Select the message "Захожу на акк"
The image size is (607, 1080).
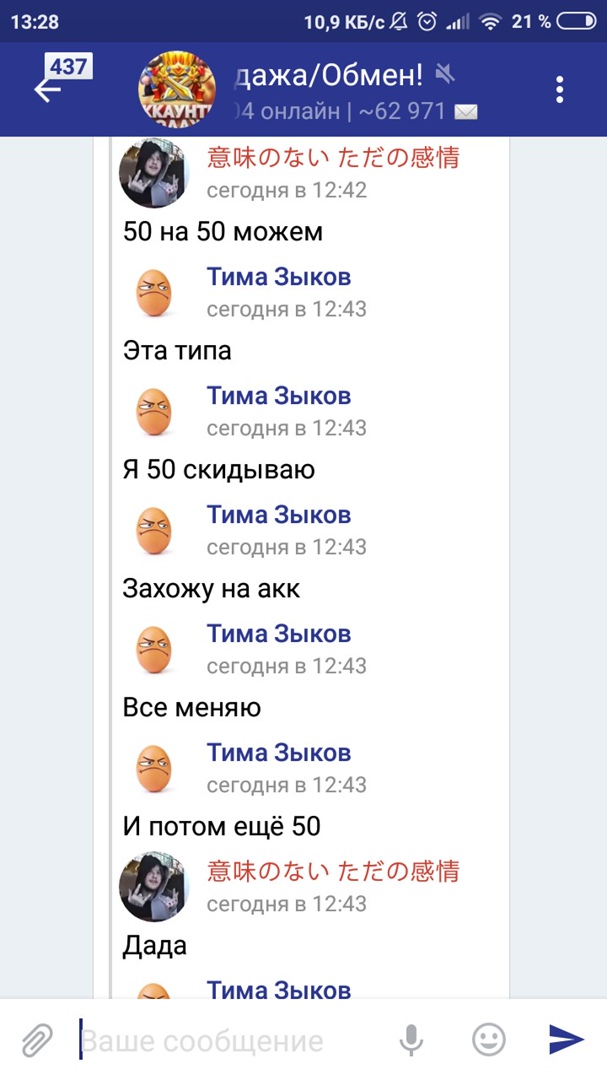pos(211,589)
